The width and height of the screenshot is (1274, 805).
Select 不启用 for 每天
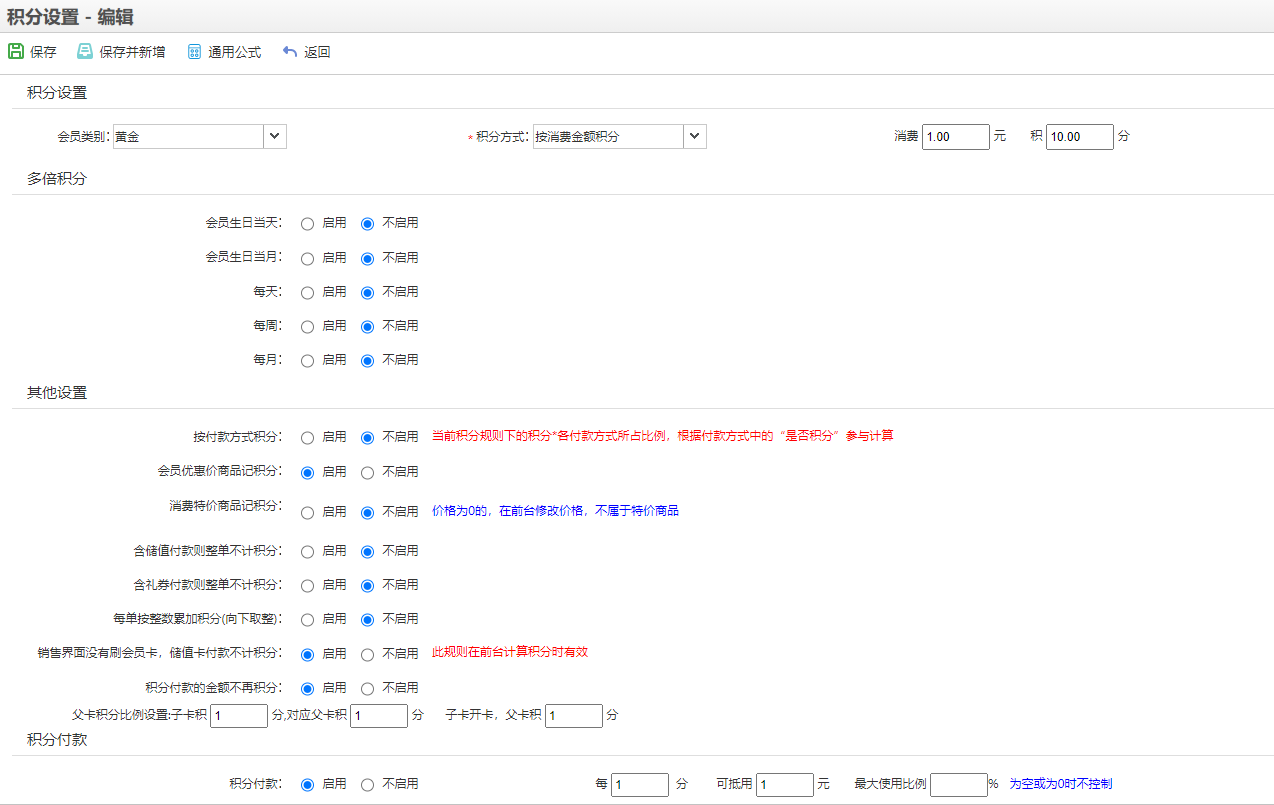(x=368, y=292)
